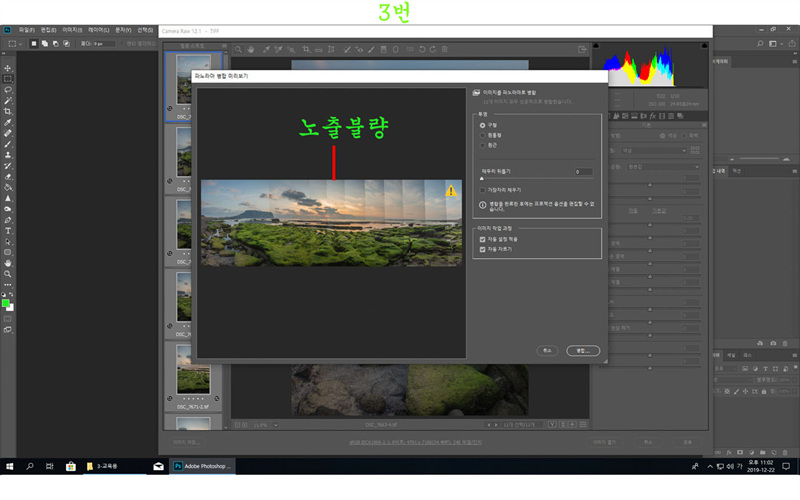Screen dimensions: 800x500
Task: Select the Clone Stamp tool
Action: (x=8, y=155)
